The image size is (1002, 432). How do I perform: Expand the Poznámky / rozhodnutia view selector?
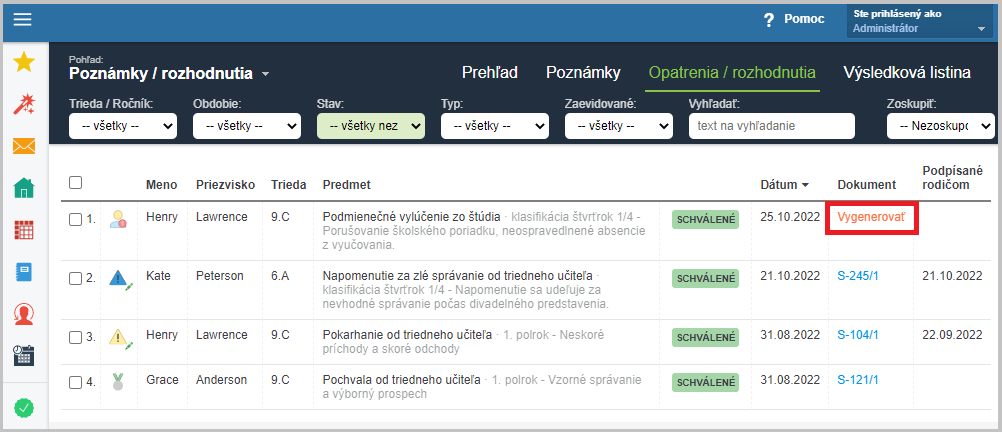[x=169, y=73]
